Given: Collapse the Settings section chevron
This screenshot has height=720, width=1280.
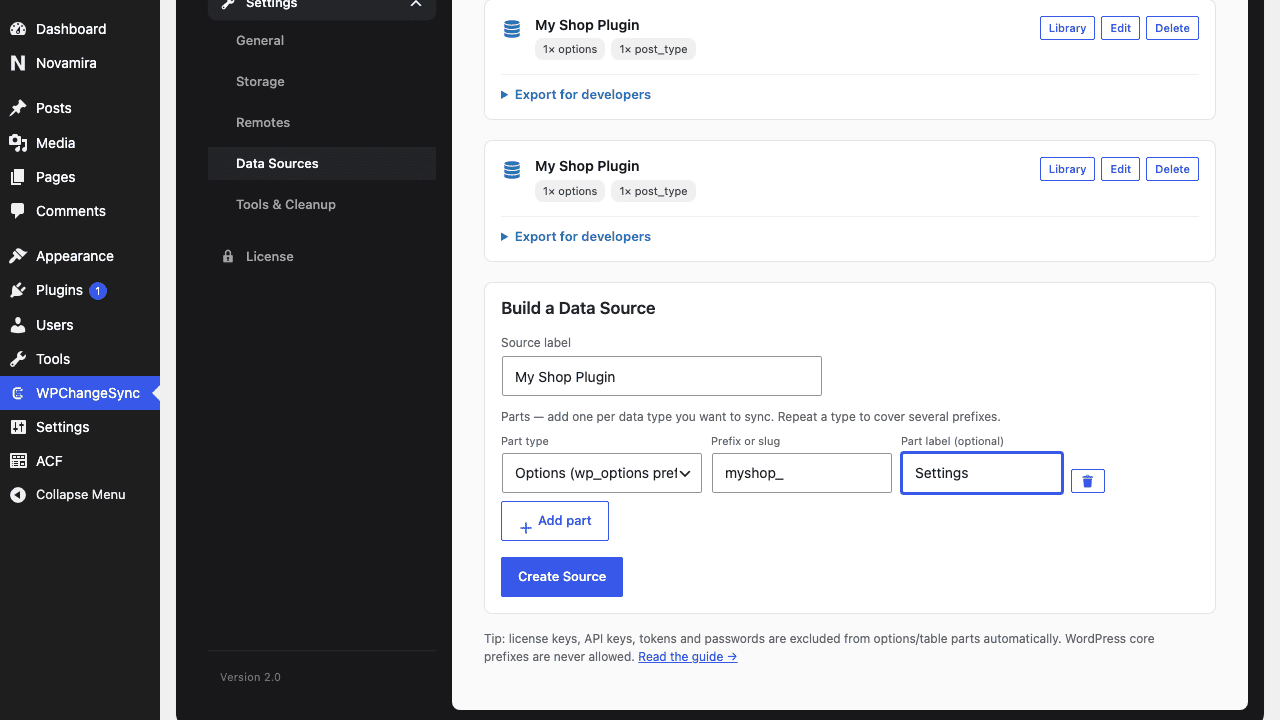Looking at the screenshot, I should point(416,4).
